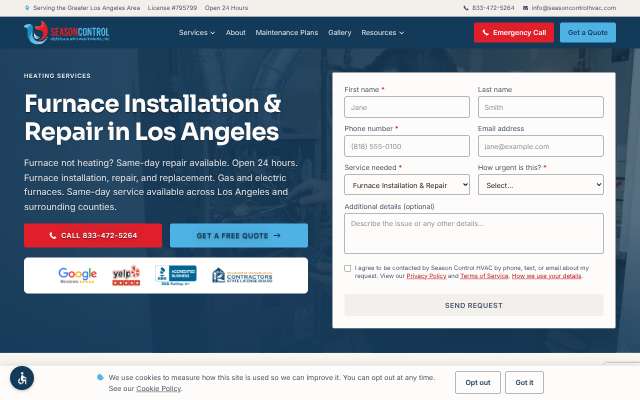Focus the First name field
This screenshot has width=640, height=400.
[x=407, y=107]
